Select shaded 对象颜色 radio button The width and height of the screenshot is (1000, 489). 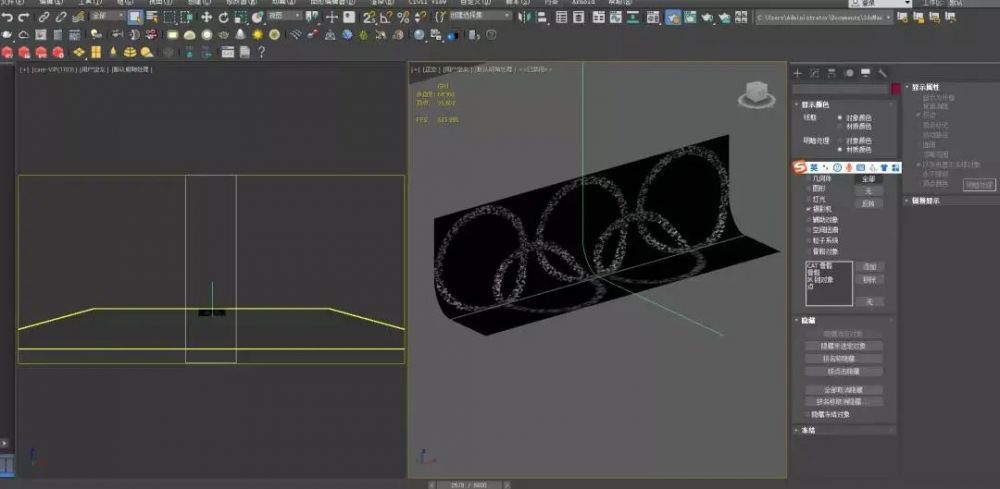[x=839, y=140]
